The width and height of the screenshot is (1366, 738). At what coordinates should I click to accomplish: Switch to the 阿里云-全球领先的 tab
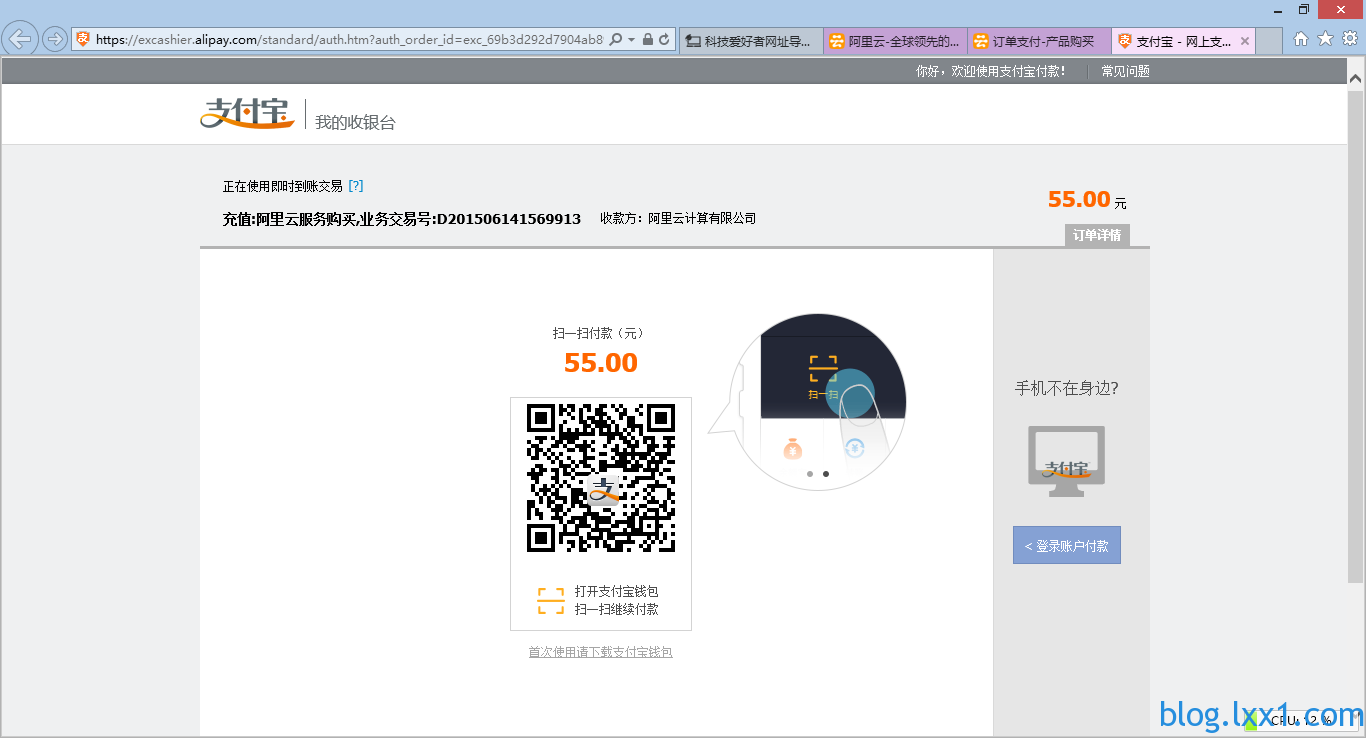pos(895,41)
